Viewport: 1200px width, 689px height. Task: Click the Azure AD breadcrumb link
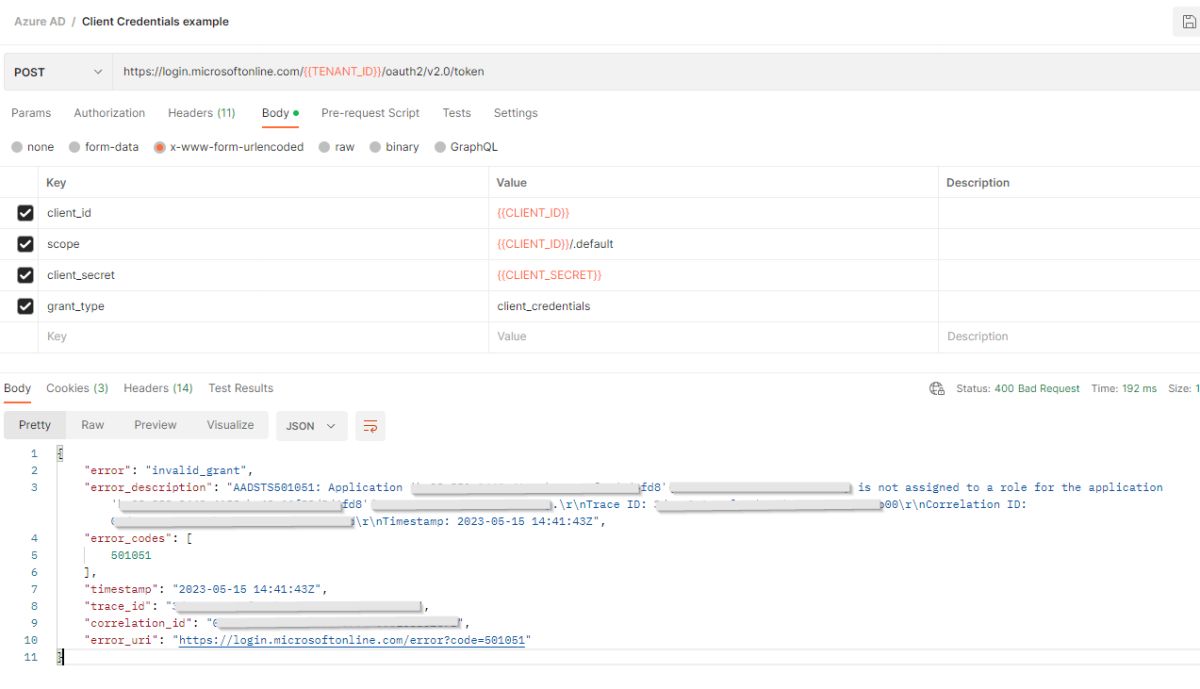point(41,21)
